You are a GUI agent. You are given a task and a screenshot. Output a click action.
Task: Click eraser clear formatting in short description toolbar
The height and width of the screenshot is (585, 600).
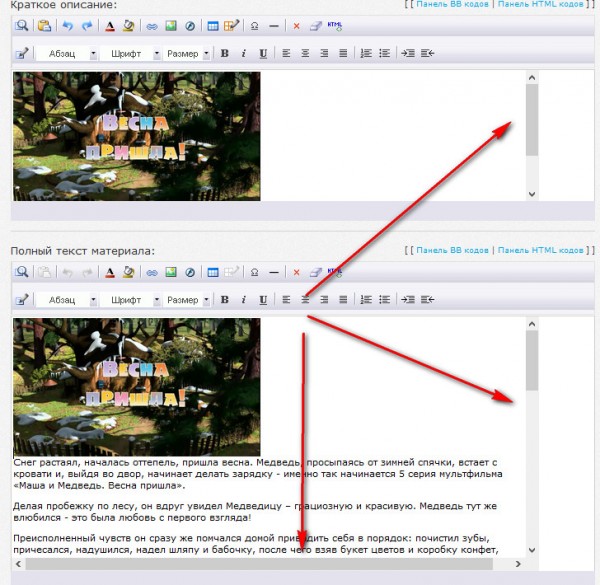click(x=316, y=26)
